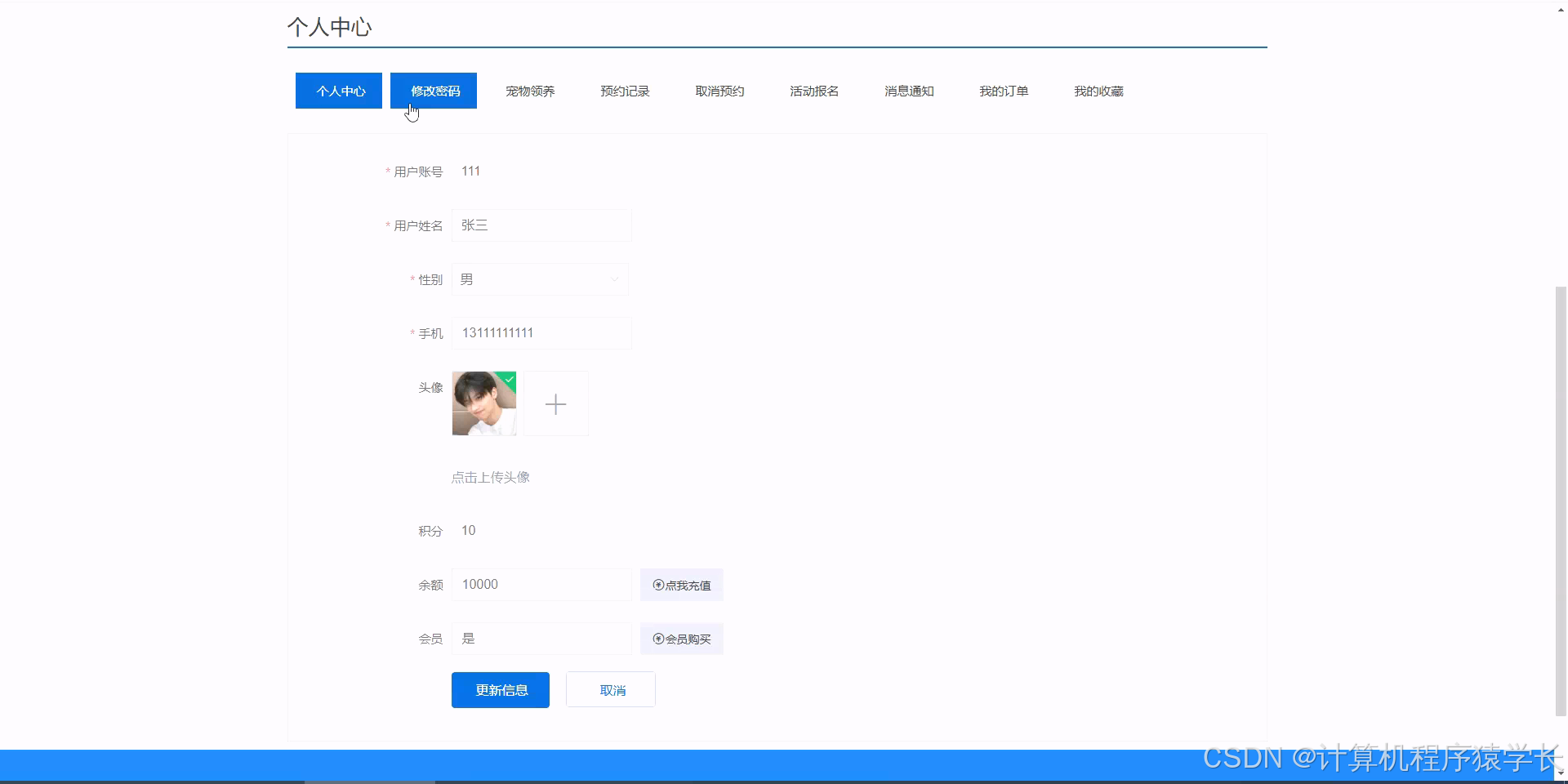
Task: Select the 预约记录 tab
Action: (x=624, y=91)
